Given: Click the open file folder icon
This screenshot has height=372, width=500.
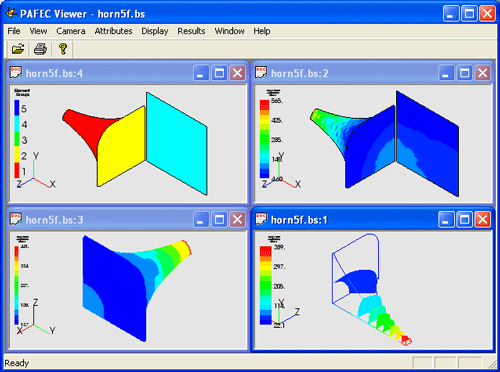Looking at the screenshot, I should click(x=18, y=49).
